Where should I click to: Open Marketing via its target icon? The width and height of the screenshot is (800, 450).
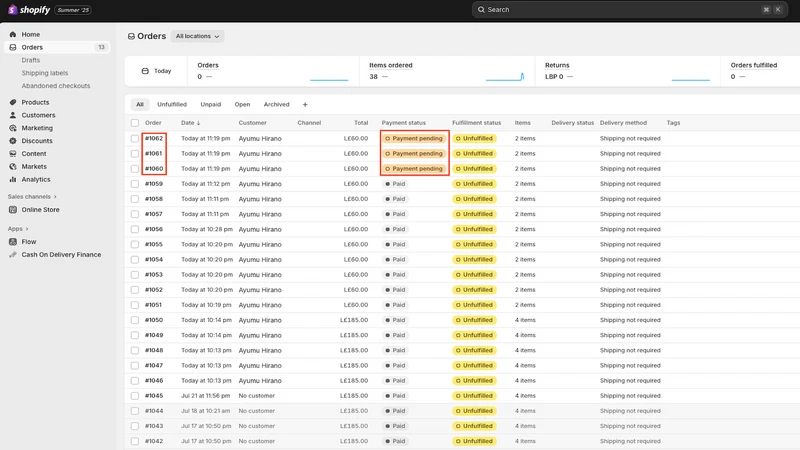(13, 128)
